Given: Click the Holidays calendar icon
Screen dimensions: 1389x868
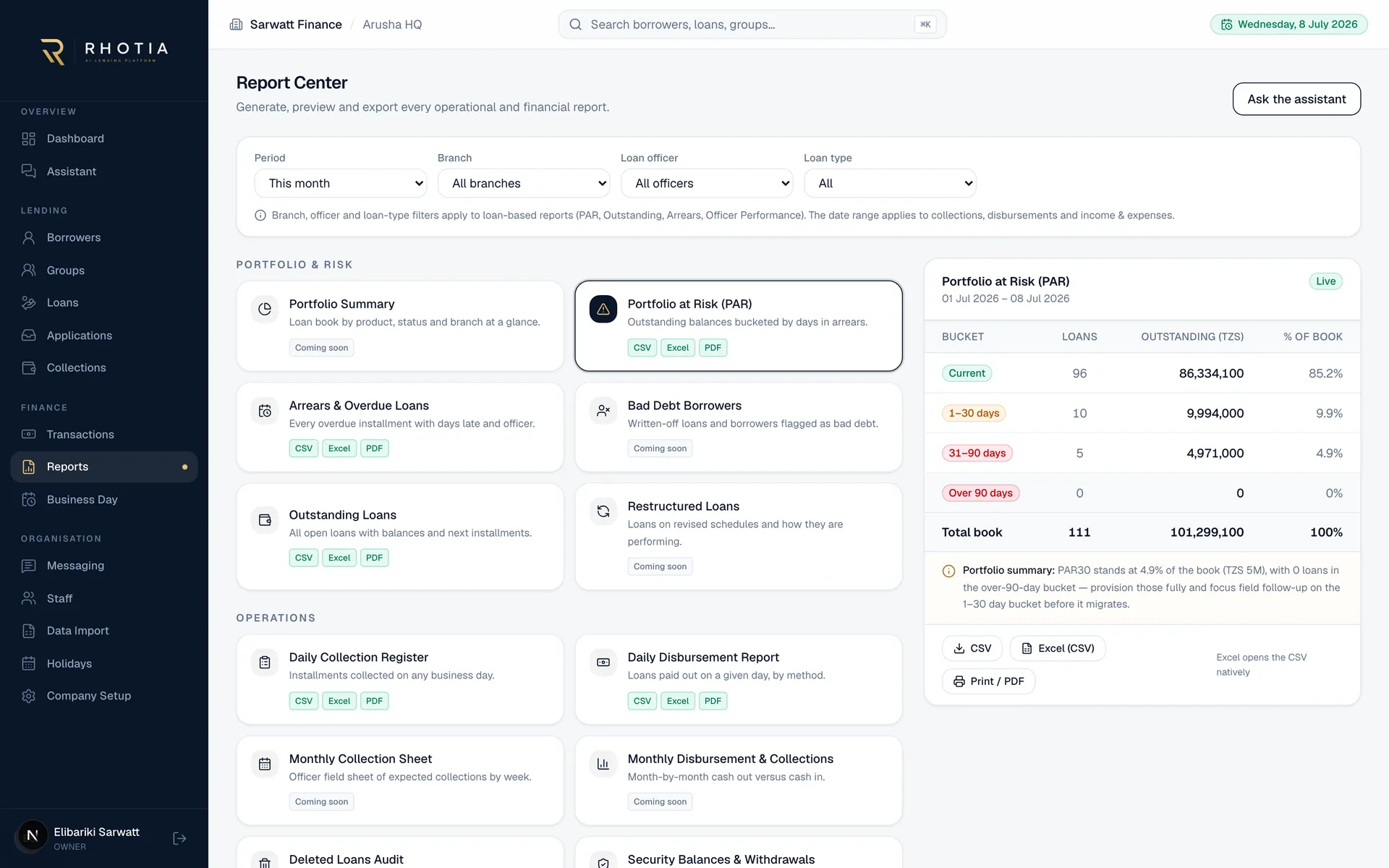Looking at the screenshot, I should coord(29,664).
